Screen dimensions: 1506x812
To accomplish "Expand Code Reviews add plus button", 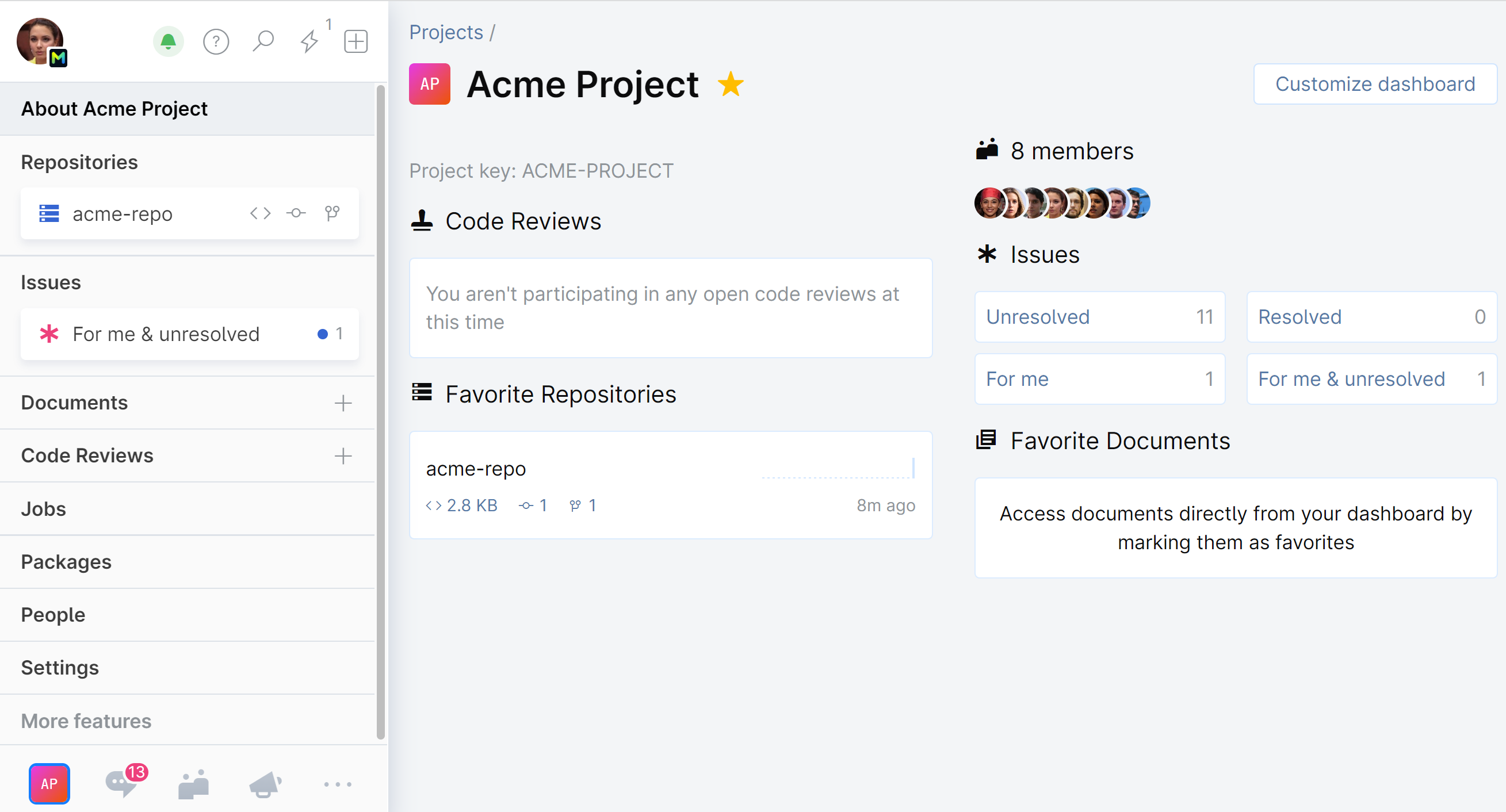I will point(343,456).
